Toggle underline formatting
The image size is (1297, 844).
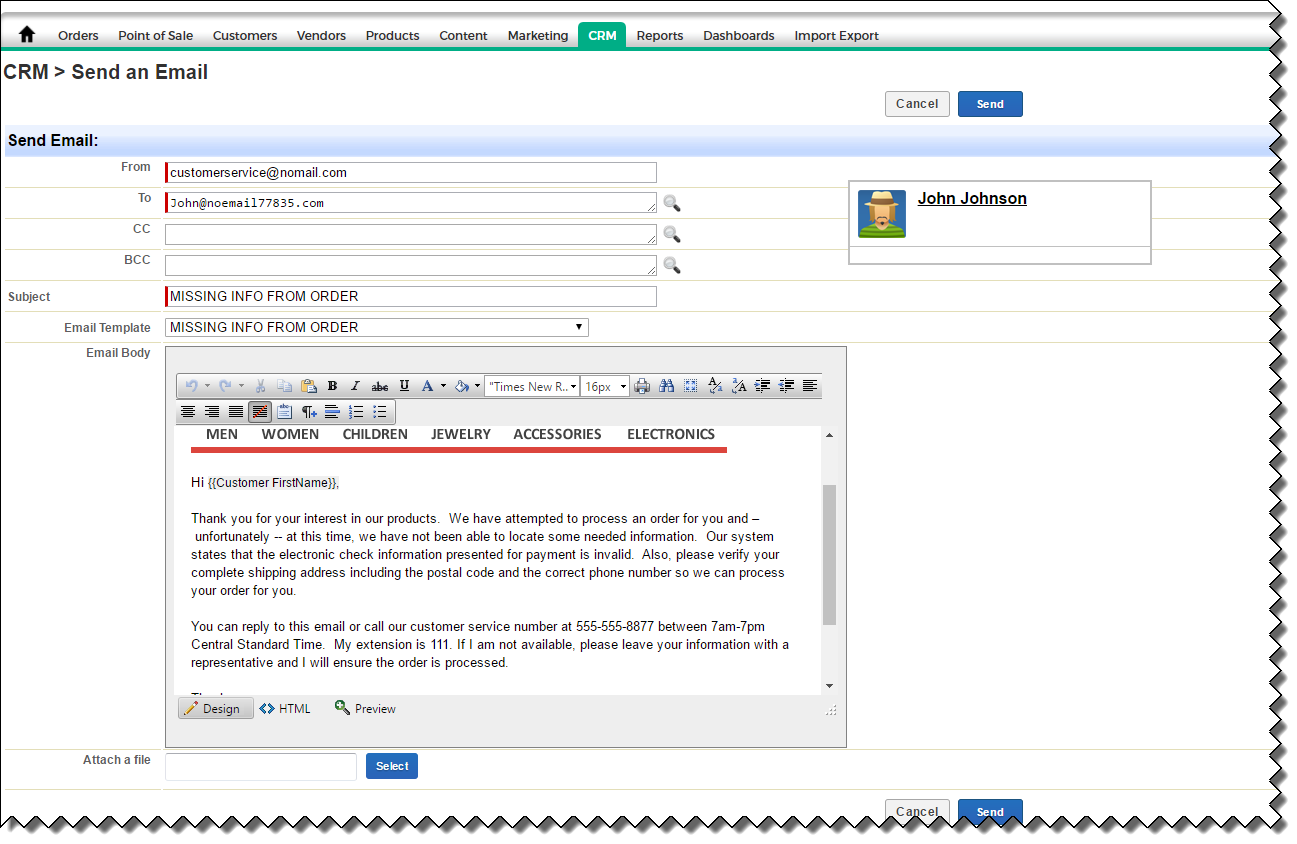tap(404, 386)
